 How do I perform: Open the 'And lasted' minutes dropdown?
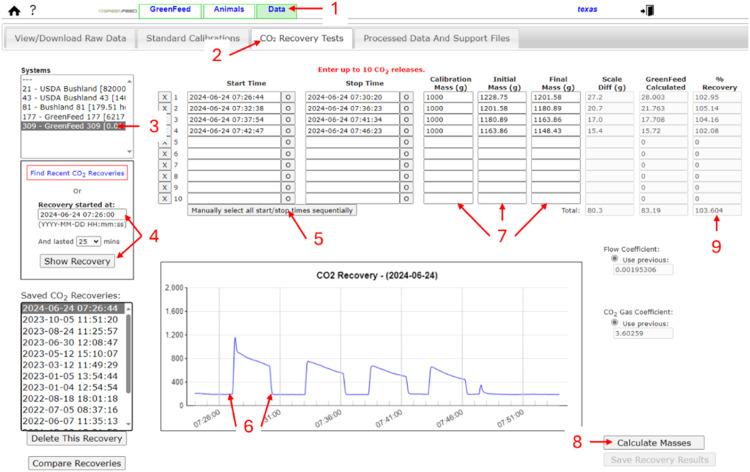88,241
